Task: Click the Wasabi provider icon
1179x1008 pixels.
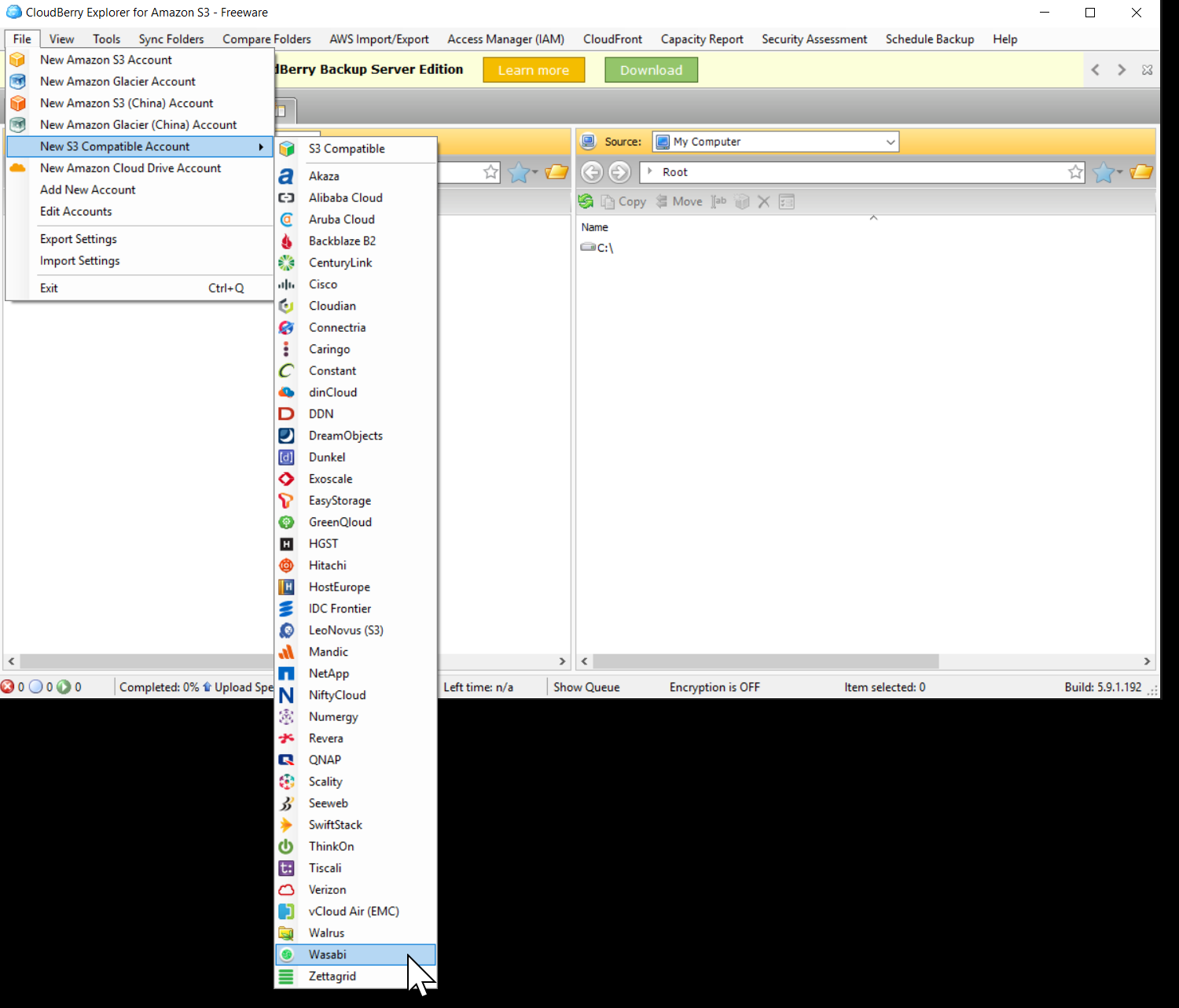Action: click(287, 955)
